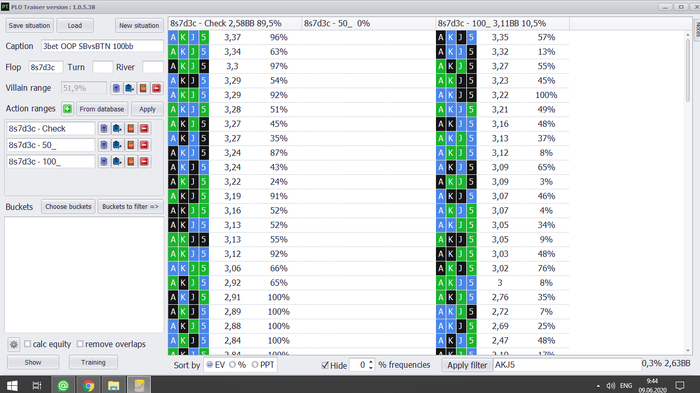Show hidden system tray icons

pyautogui.click(x=598, y=386)
